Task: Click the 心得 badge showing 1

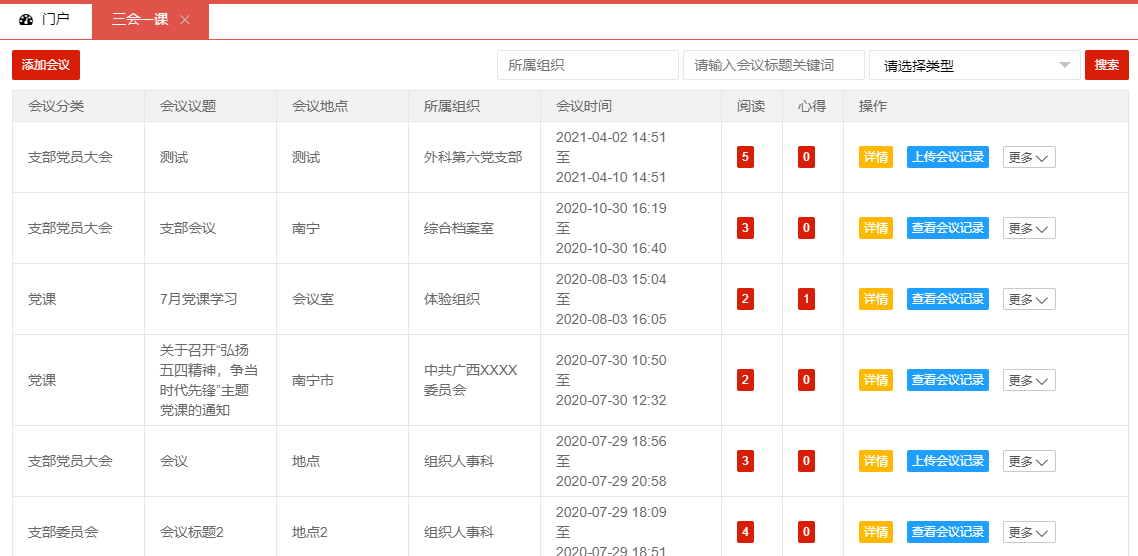Action: tap(806, 299)
